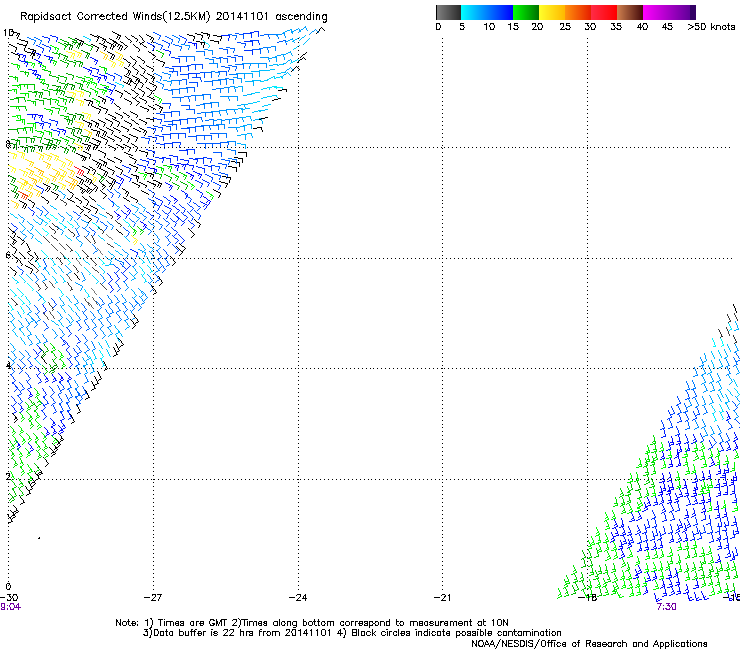Click the latitude label '2'
740x650 pixels.
tap(8, 477)
